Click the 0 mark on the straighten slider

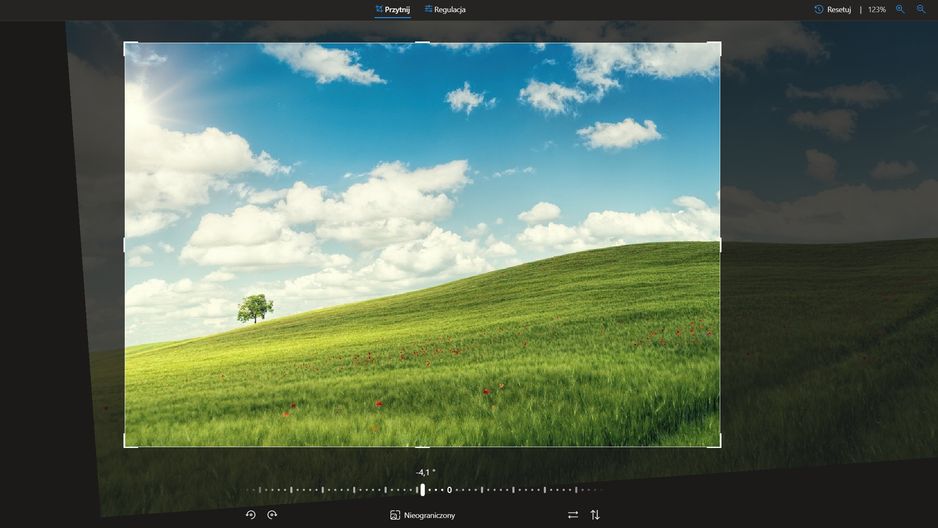449,490
